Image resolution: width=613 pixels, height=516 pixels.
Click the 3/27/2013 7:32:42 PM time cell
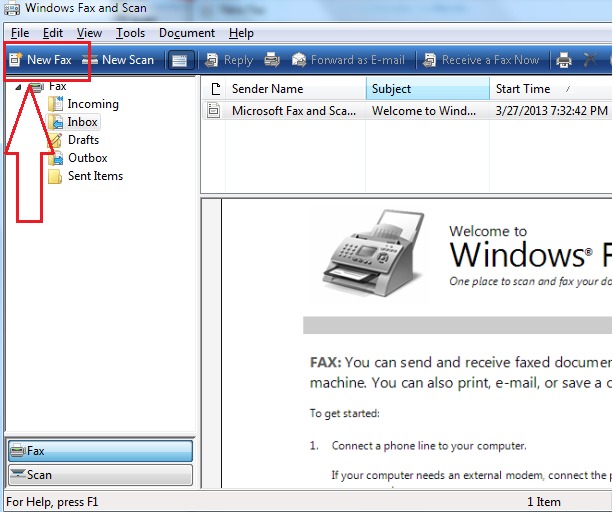[551, 111]
